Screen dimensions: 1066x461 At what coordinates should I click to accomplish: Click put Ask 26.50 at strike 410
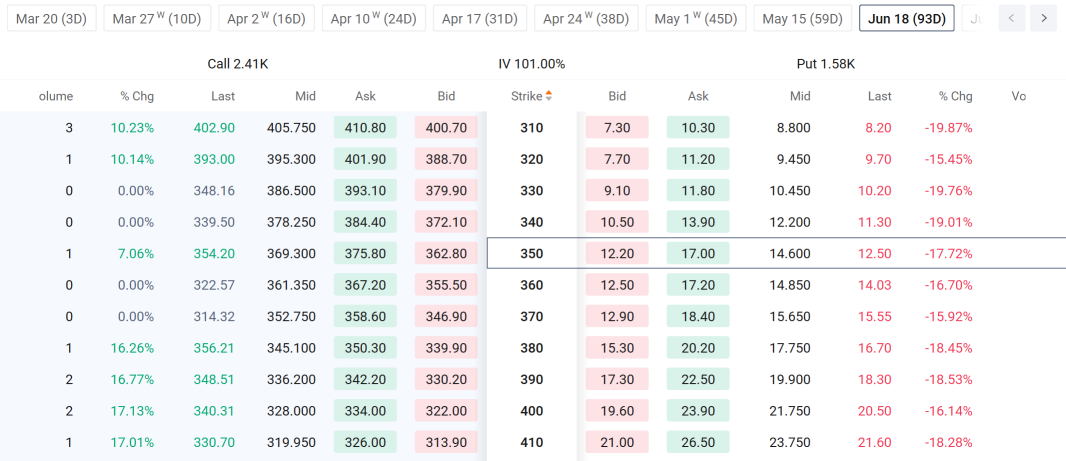pyautogui.click(x=698, y=442)
